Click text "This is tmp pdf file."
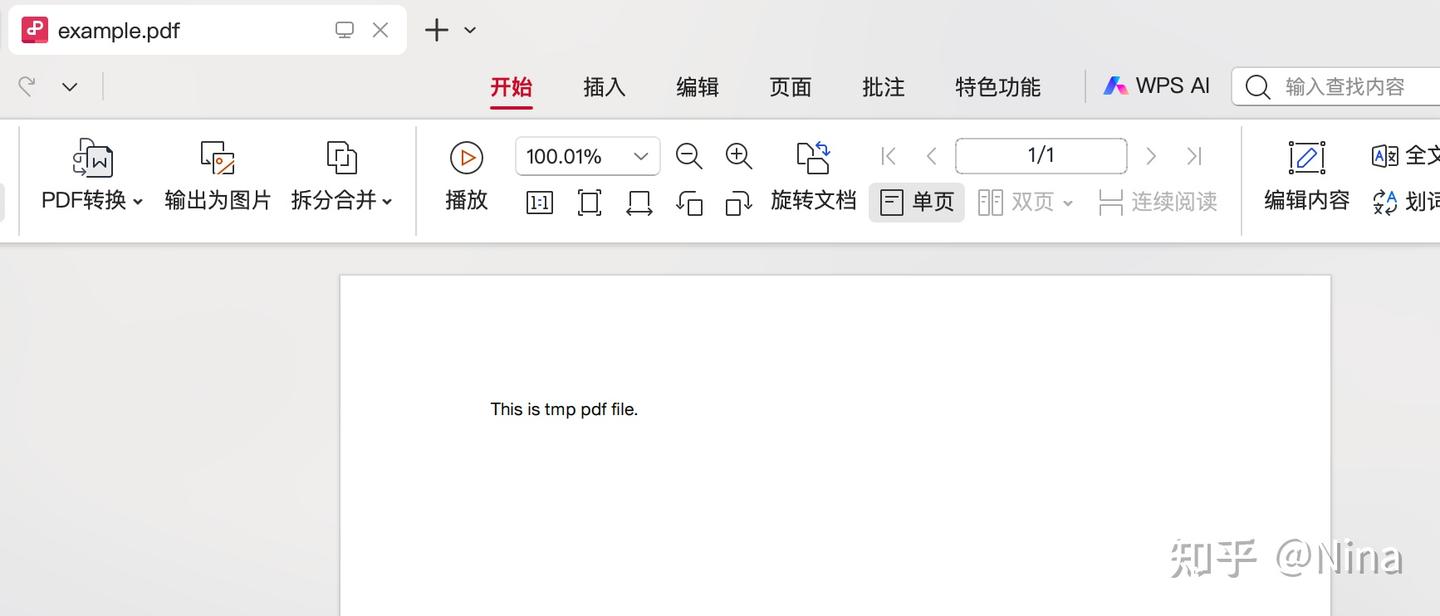Viewport: 1440px width, 616px height. 564,409
